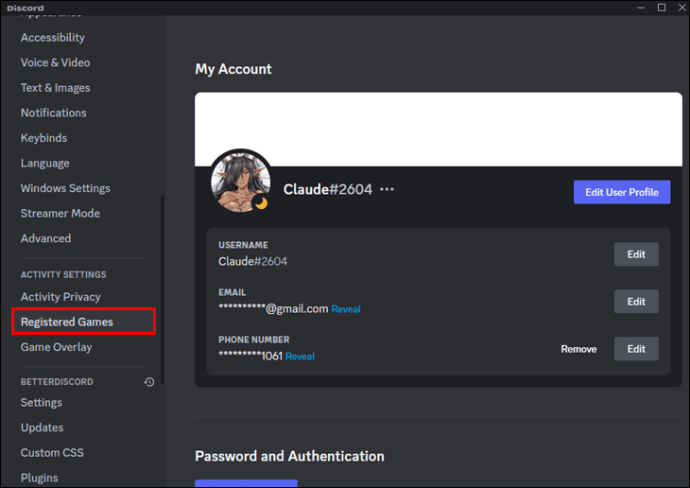
Task: Open the Activity Privacy section
Action: (x=60, y=297)
